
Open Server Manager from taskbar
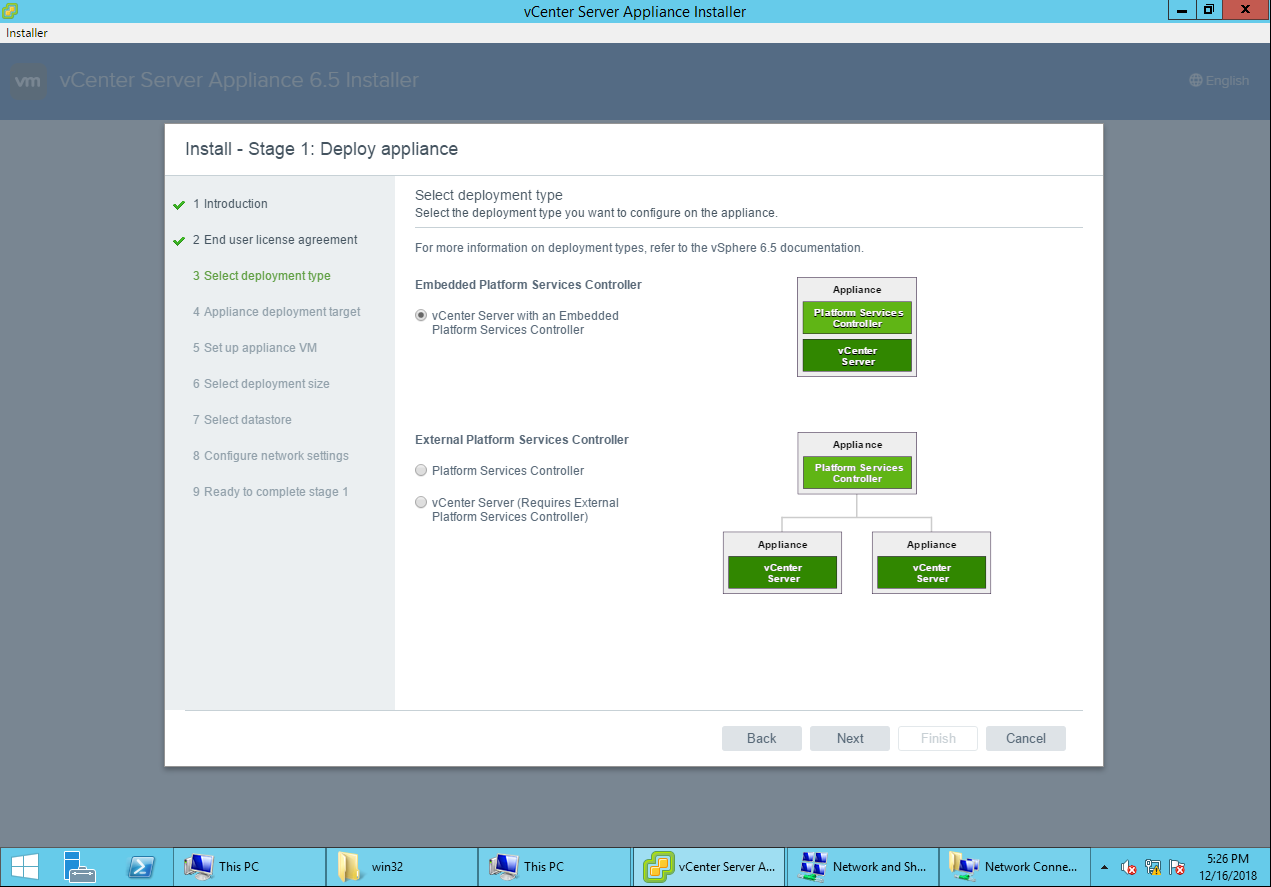coord(79,866)
